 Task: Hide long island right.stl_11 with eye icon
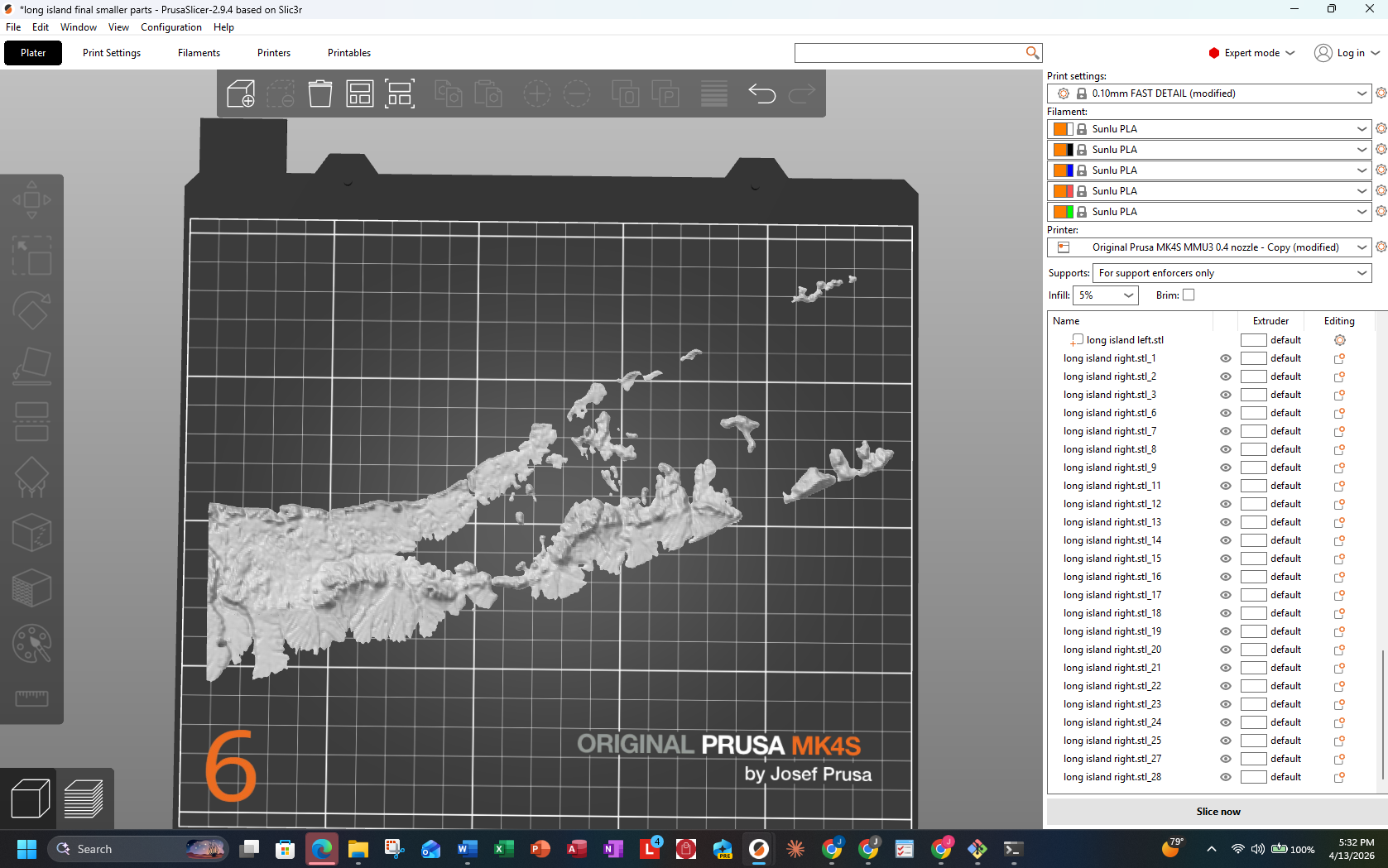point(1226,486)
